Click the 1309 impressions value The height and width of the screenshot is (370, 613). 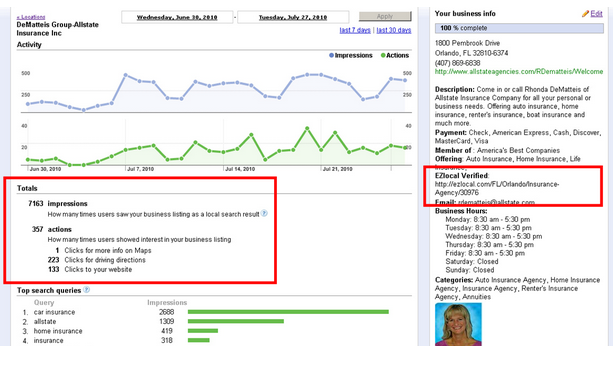[x=167, y=322]
